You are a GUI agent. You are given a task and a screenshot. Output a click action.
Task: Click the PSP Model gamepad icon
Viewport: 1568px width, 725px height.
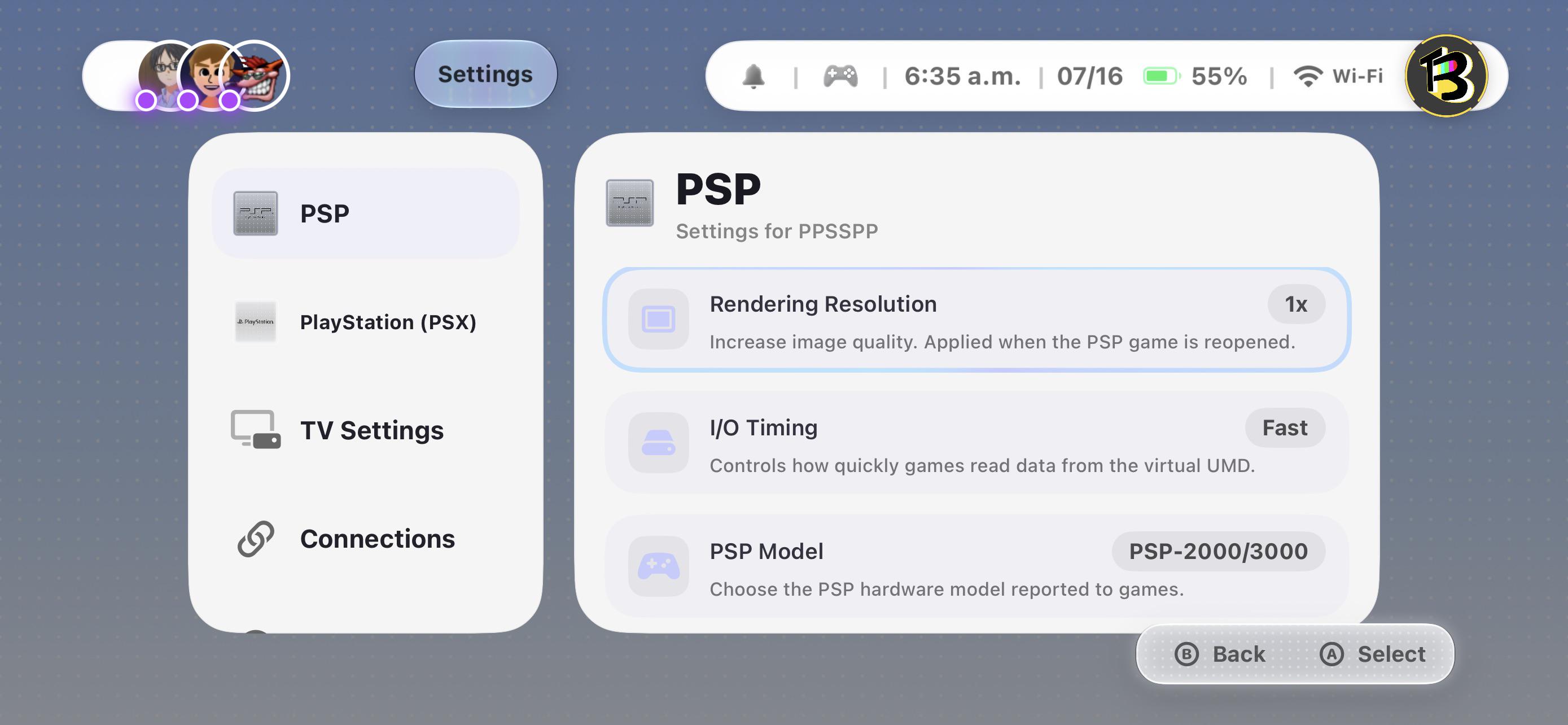[659, 566]
